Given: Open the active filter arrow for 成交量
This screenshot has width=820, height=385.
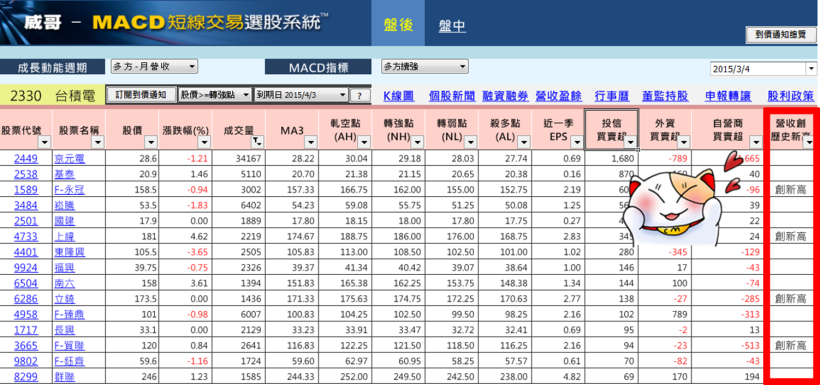Looking at the screenshot, I should point(258,142).
